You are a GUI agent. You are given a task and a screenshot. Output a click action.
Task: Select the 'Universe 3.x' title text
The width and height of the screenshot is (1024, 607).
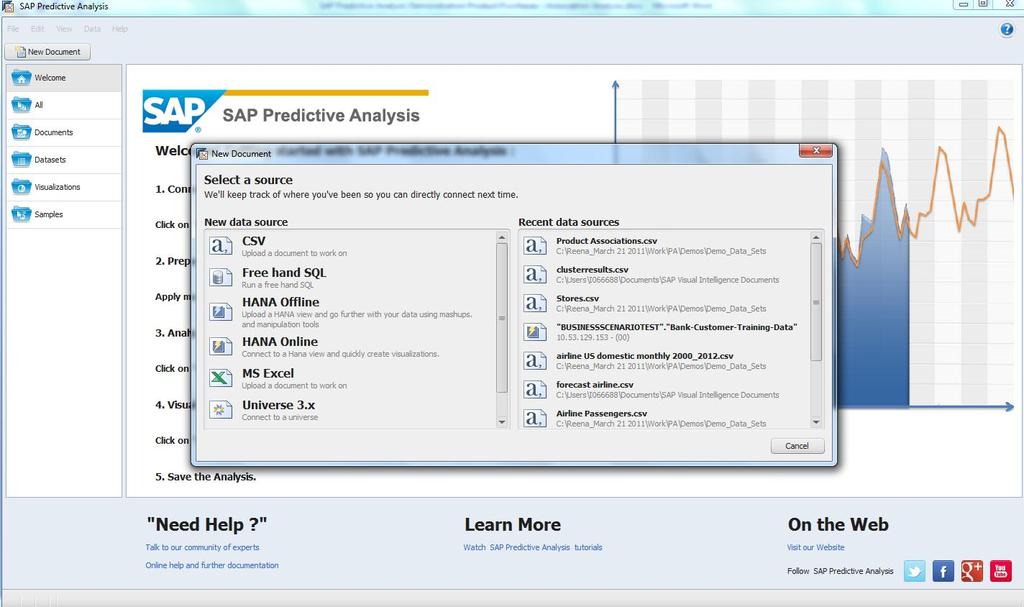click(x=279, y=405)
